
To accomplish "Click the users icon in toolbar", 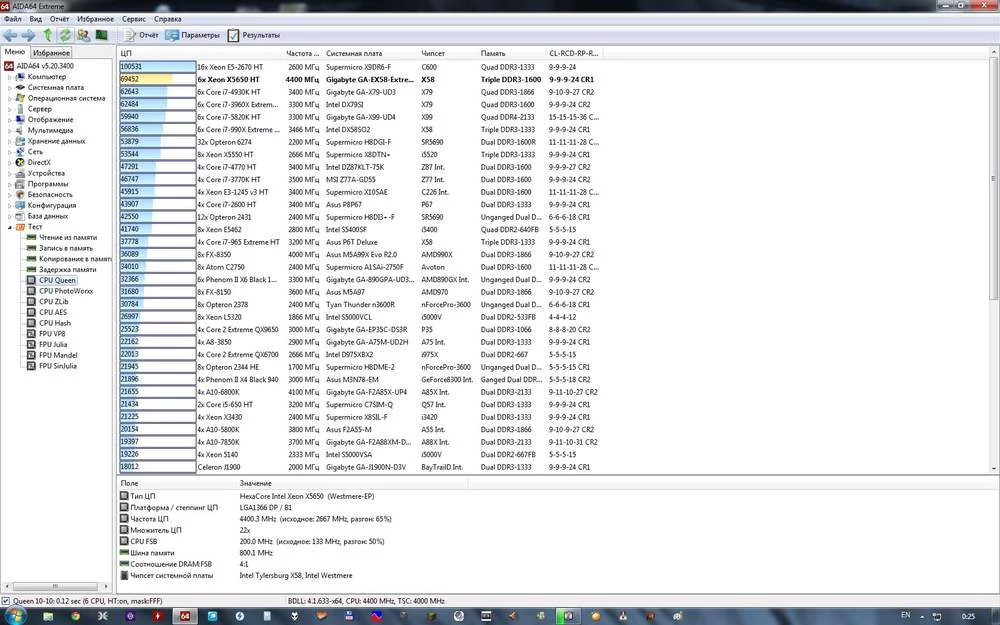I will click(x=83, y=35).
